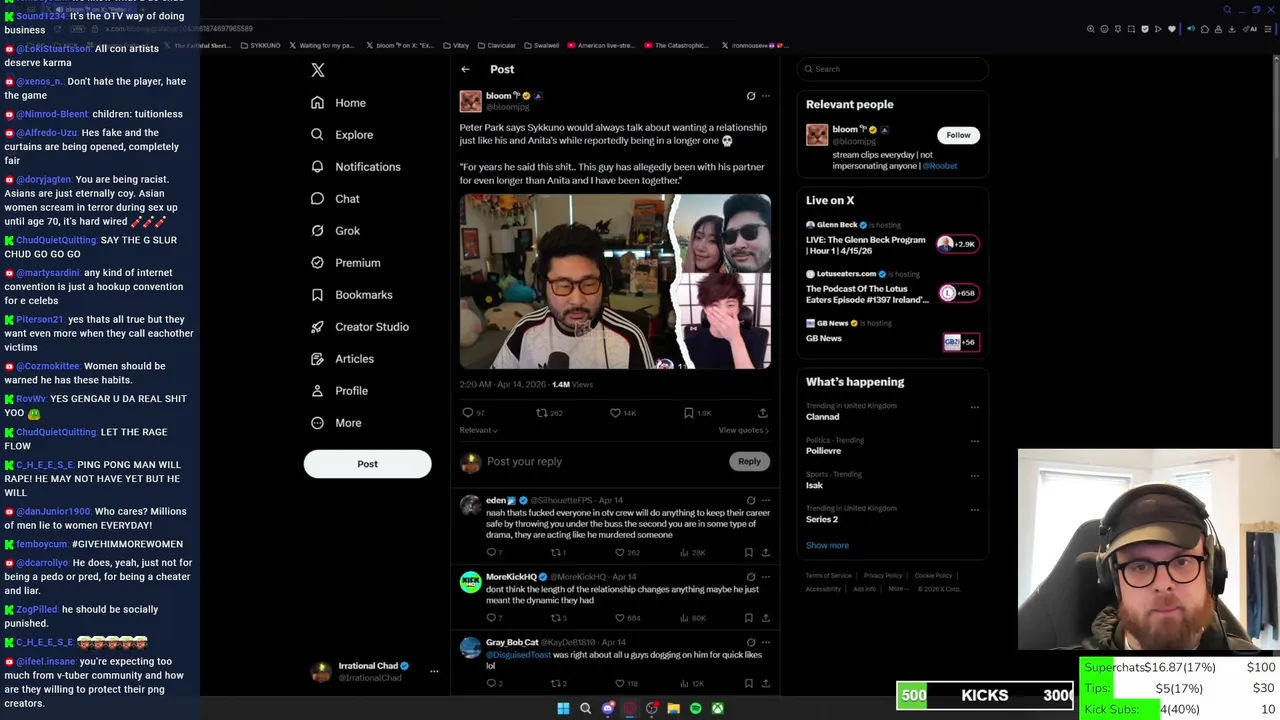Click bloom's profile avatar on post
The image size is (1280, 720).
(470, 101)
